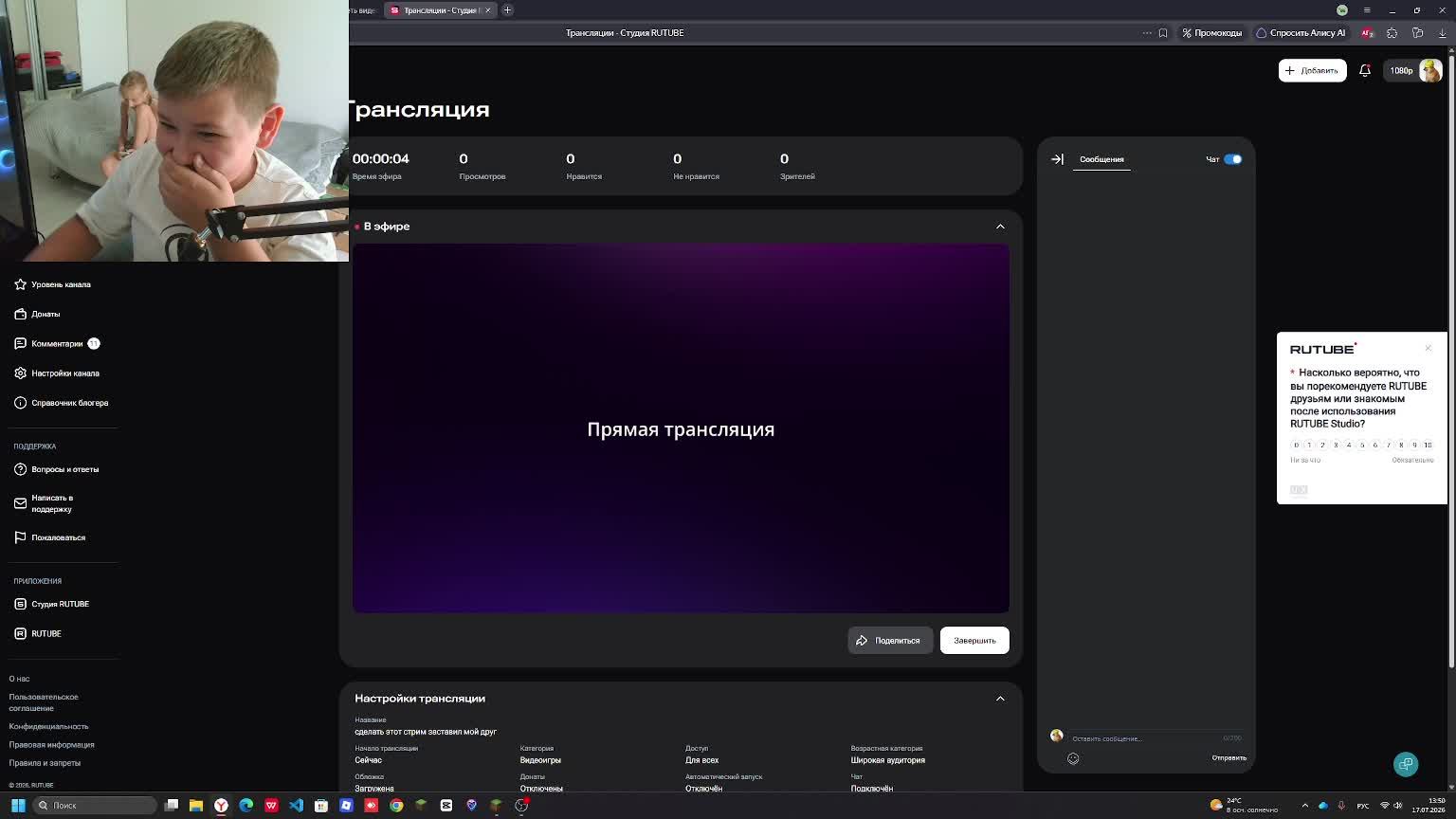Screen dimensions: 1456x819
Task: Close the Трансляции - Студия tab
Action: 487,10
